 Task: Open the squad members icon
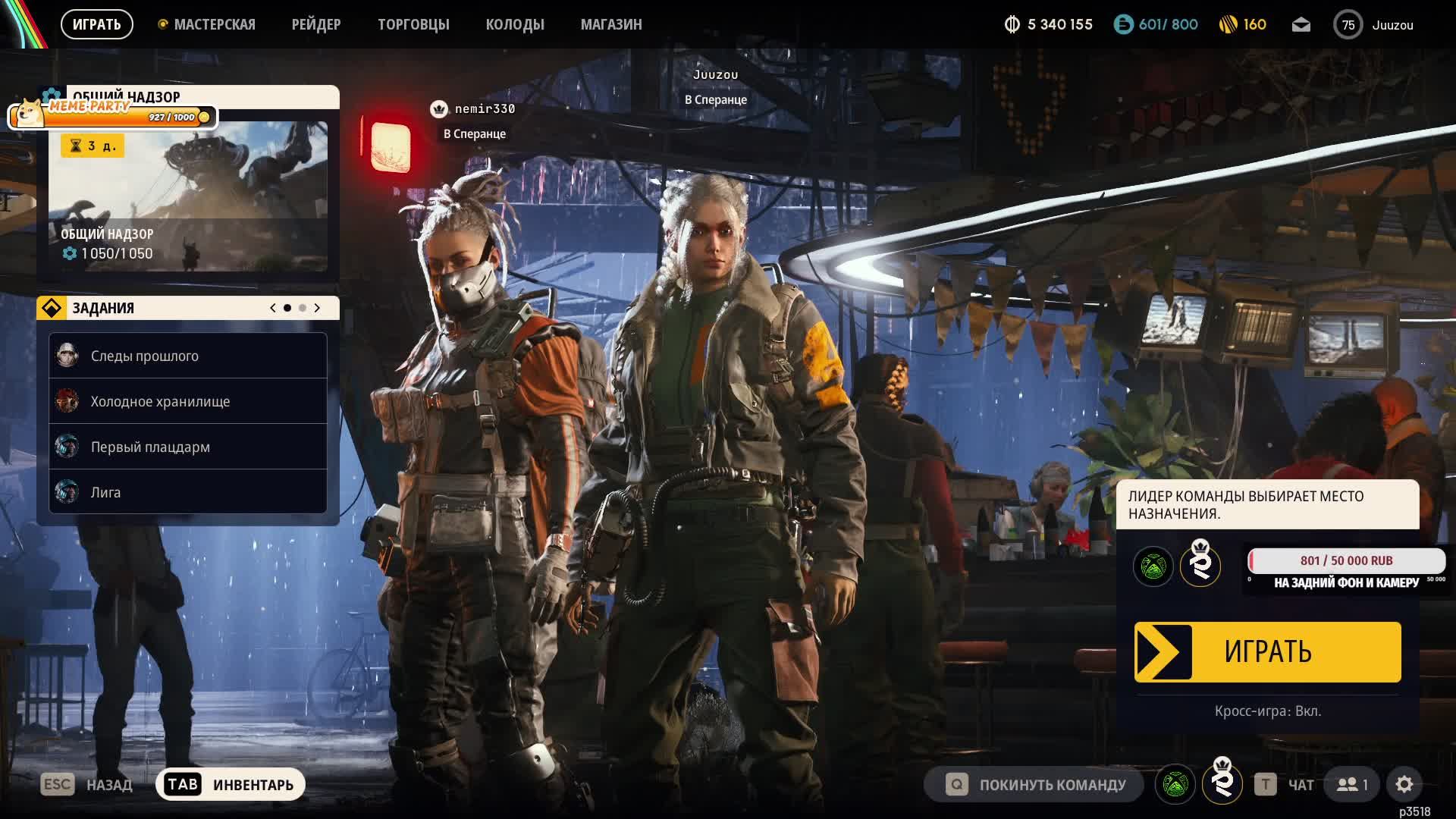[x=1352, y=784]
